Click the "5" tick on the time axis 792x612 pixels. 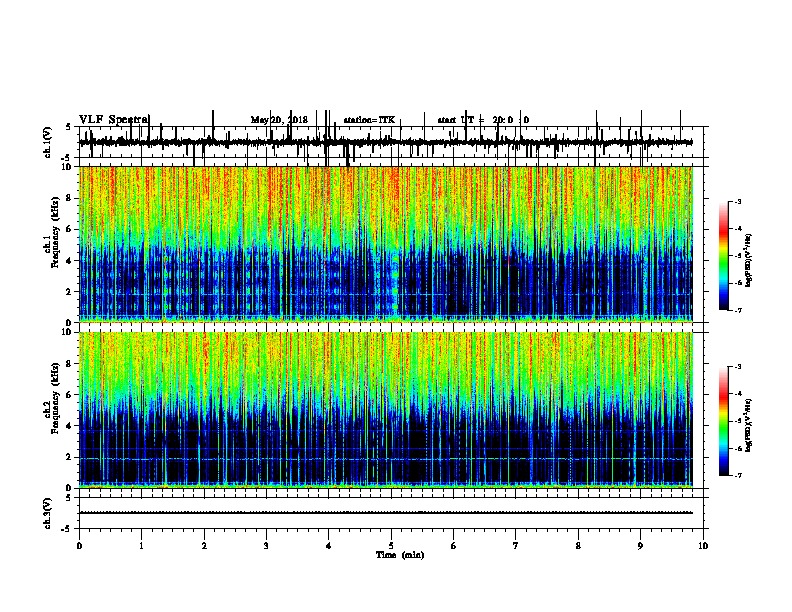tap(391, 546)
